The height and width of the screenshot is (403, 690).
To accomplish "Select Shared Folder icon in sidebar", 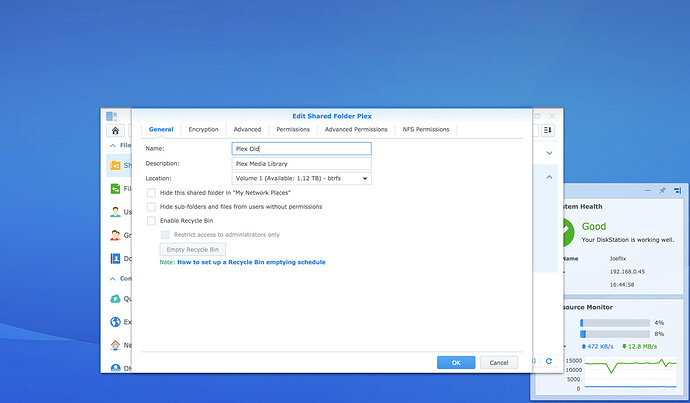I will (x=115, y=165).
